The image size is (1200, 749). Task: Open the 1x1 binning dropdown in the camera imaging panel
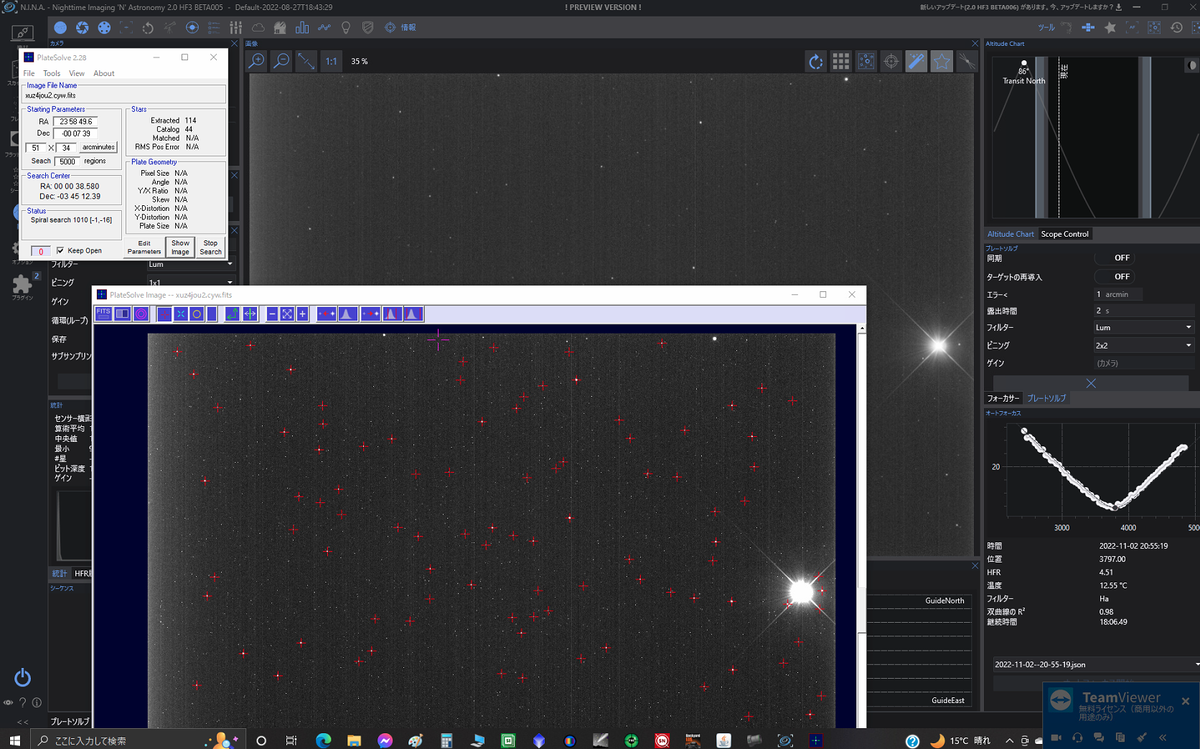coord(189,282)
